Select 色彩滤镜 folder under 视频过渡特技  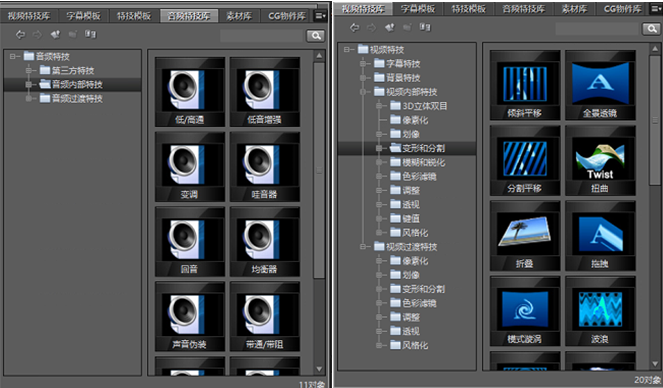(x=413, y=303)
